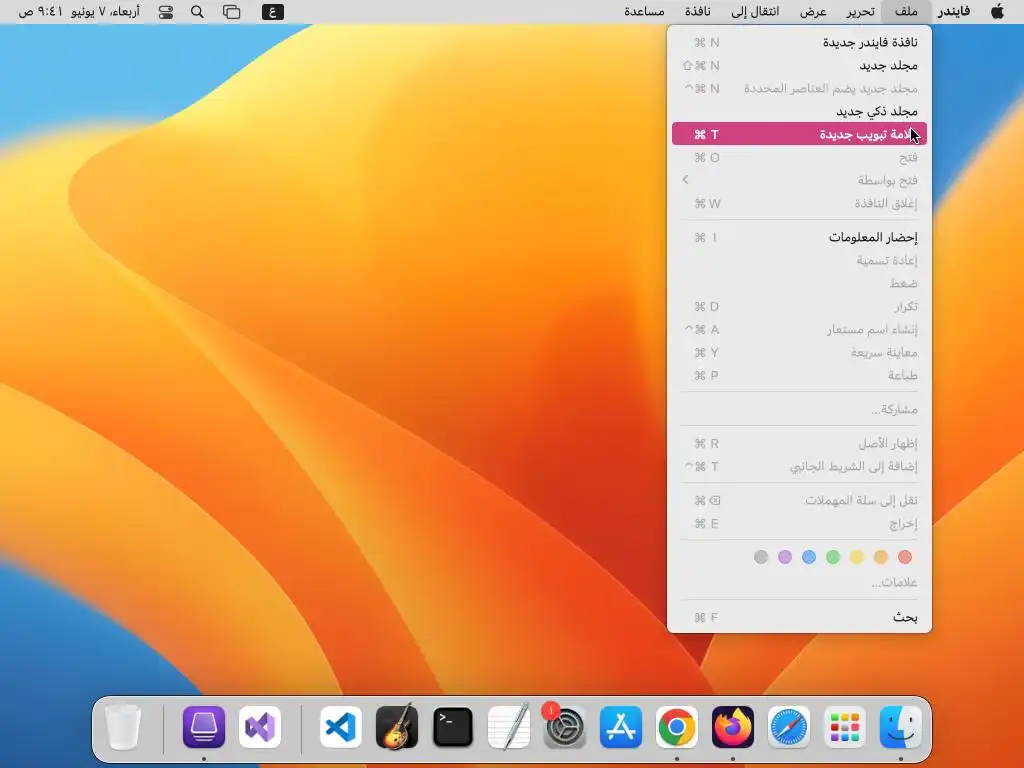Apply the yellow tag color
The width and height of the screenshot is (1024, 768).
[x=856, y=557]
